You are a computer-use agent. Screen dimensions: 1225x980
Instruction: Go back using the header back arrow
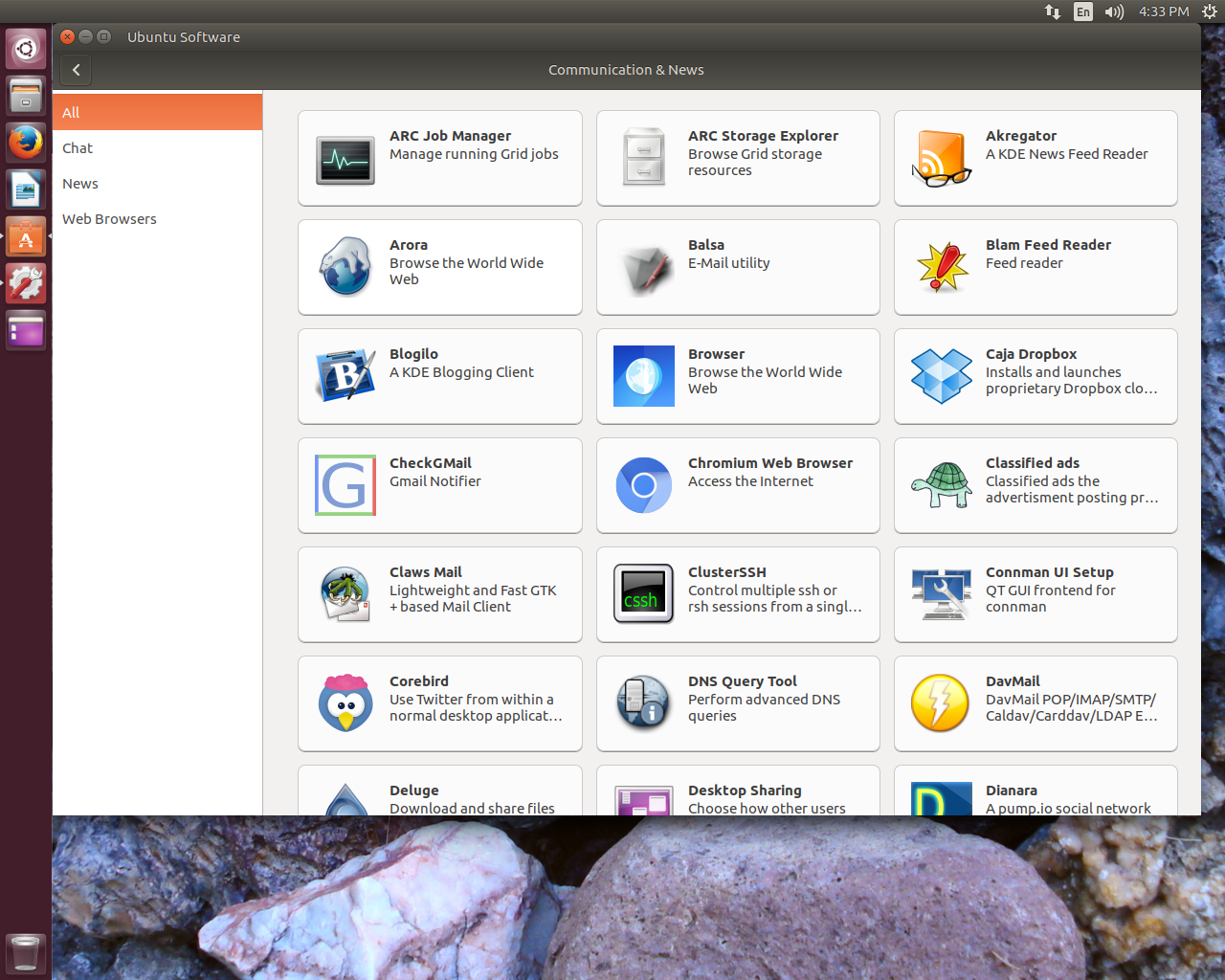click(76, 70)
